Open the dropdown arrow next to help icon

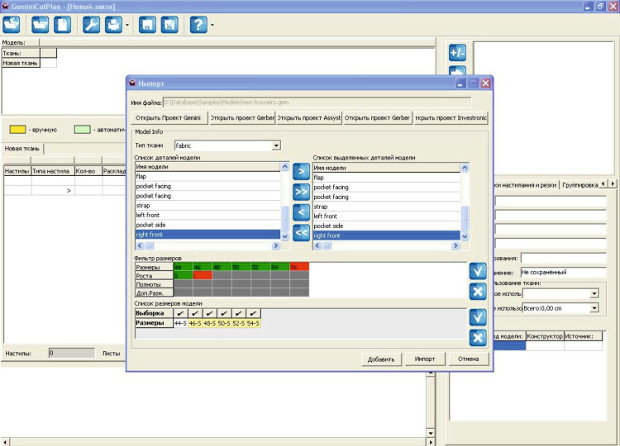(x=213, y=24)
